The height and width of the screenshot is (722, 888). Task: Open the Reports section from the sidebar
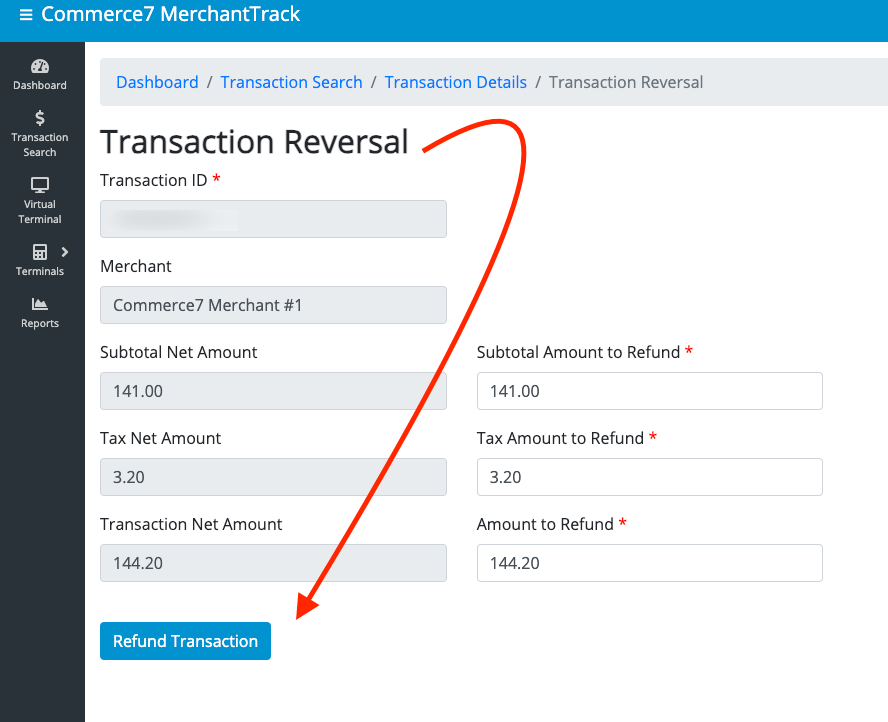(x=40, y=313)
